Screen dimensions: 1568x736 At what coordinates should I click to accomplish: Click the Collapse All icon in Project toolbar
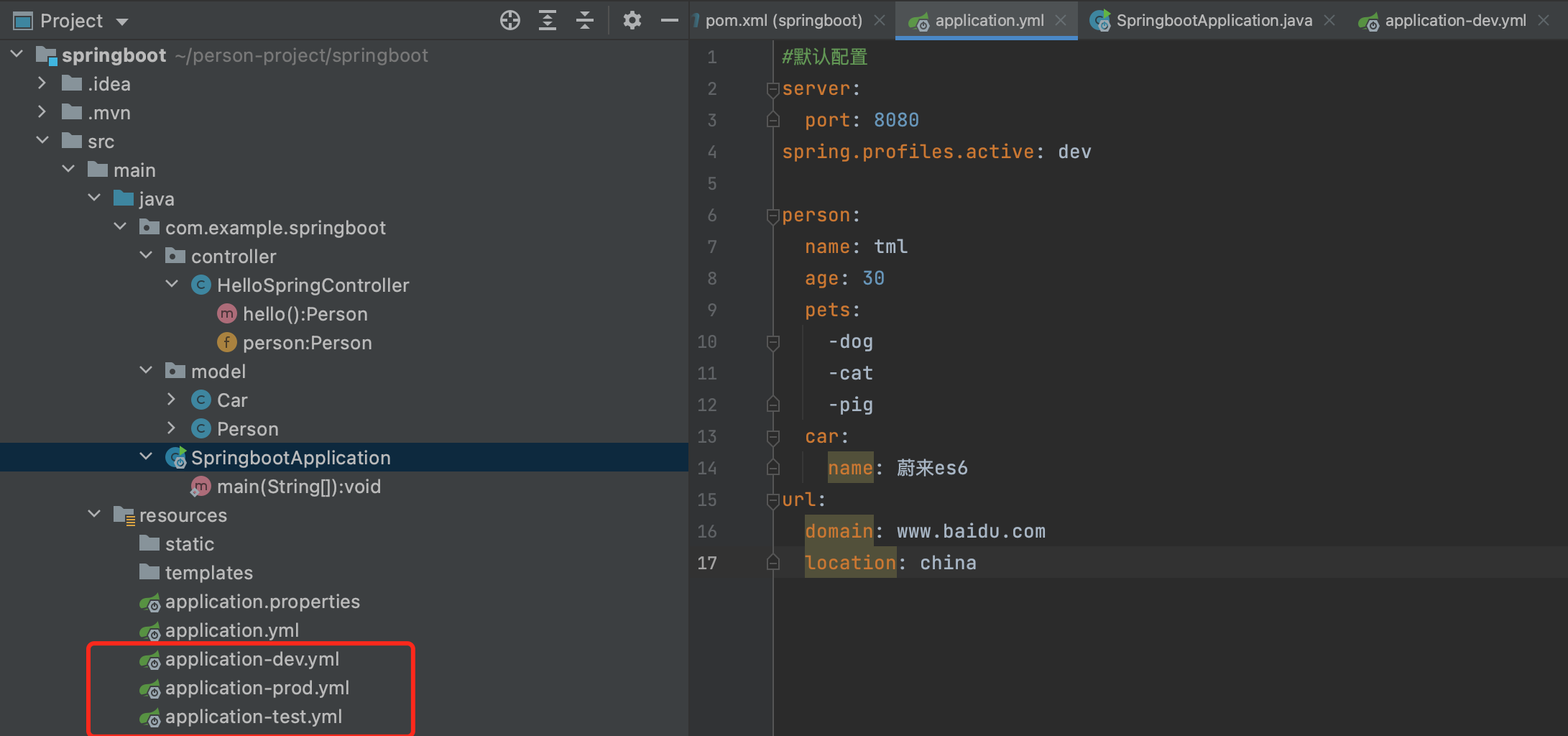coord(585,19)
